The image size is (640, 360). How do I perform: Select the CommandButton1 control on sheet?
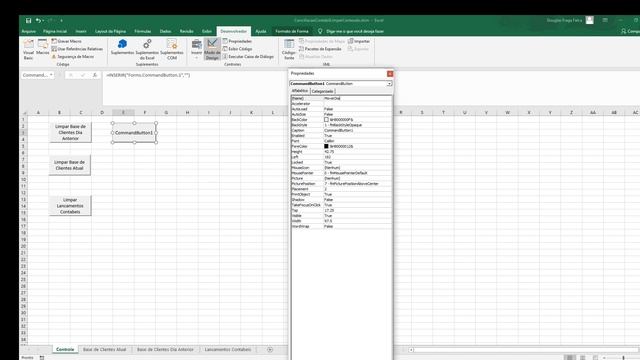pyautogui.click(x=134, y=133)
